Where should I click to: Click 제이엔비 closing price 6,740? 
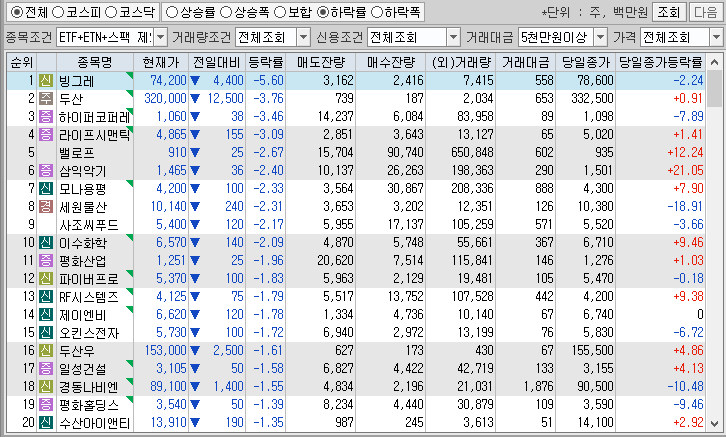(598, 314)
